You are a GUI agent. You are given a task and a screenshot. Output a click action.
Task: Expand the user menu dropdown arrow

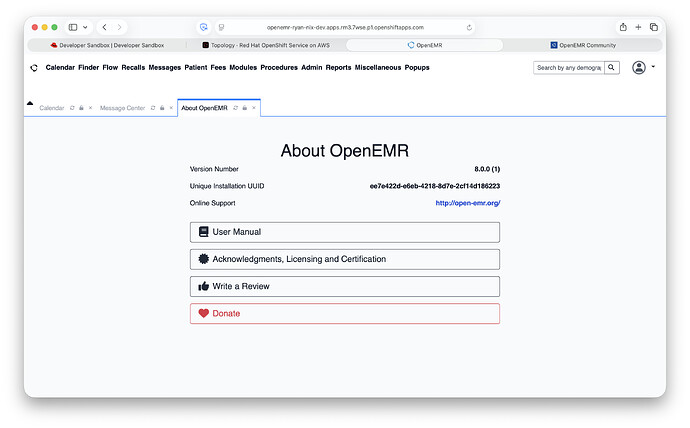(653, 67)
